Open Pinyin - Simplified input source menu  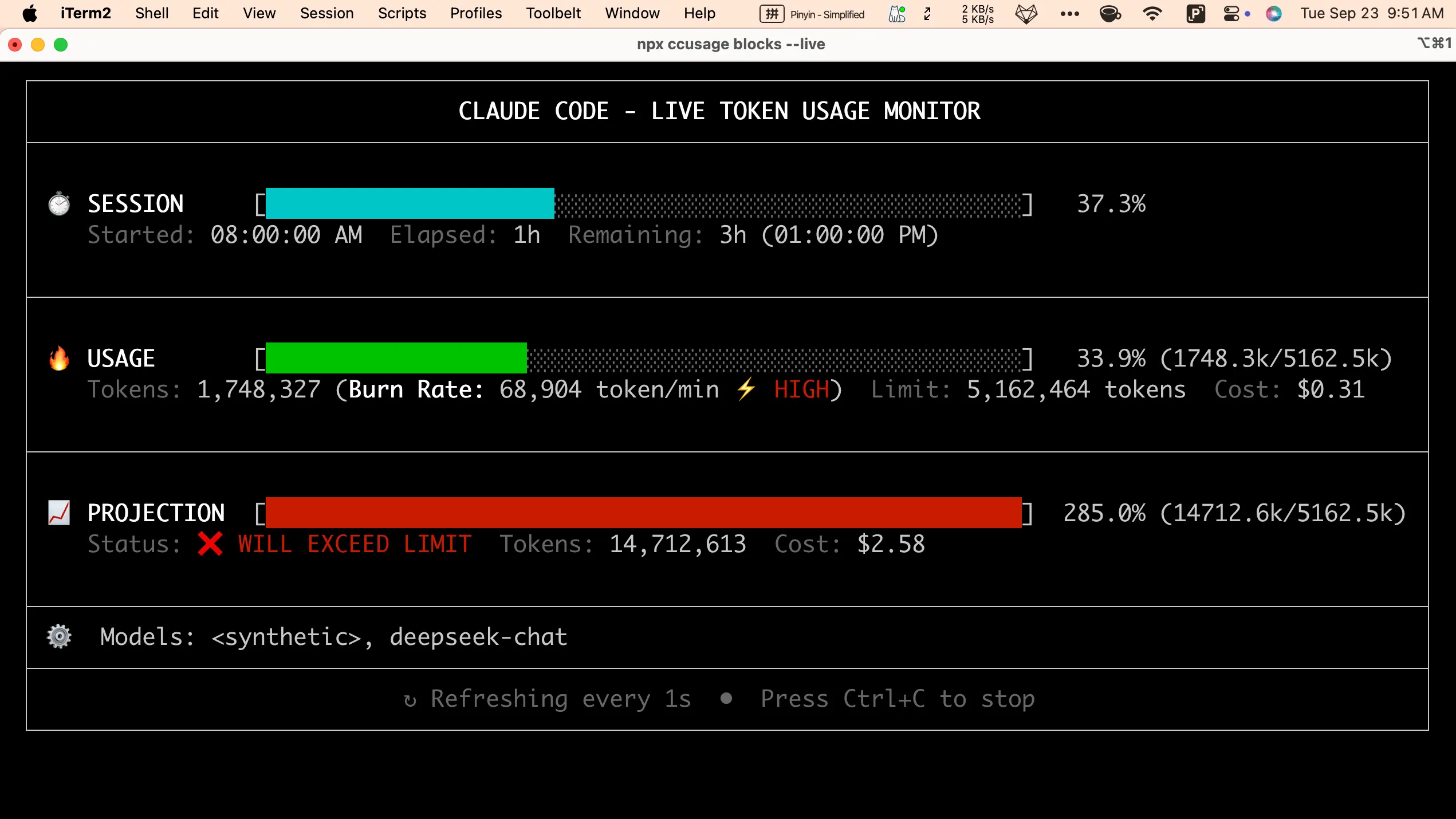point(812,14)
